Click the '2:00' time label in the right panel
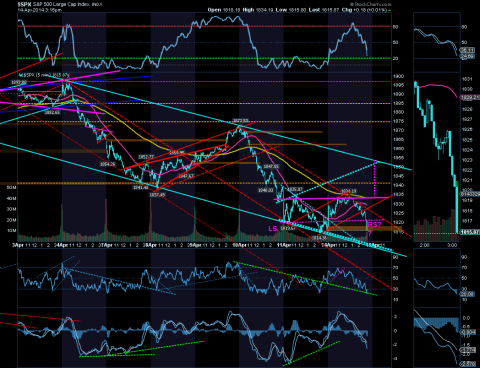480x368 pixels. click(x=424, y=245)
